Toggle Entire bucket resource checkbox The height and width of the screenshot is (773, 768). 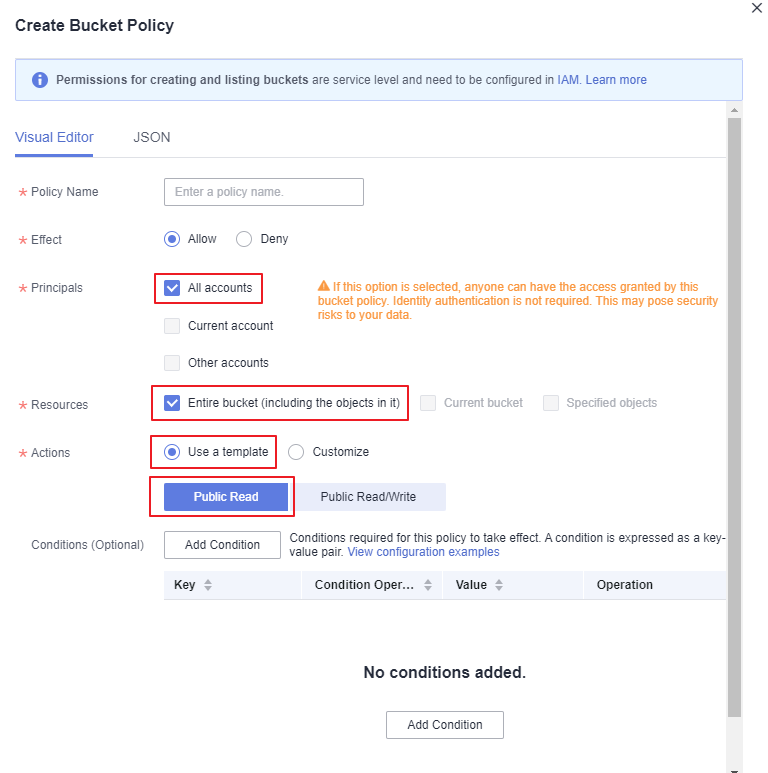point(172,403)
